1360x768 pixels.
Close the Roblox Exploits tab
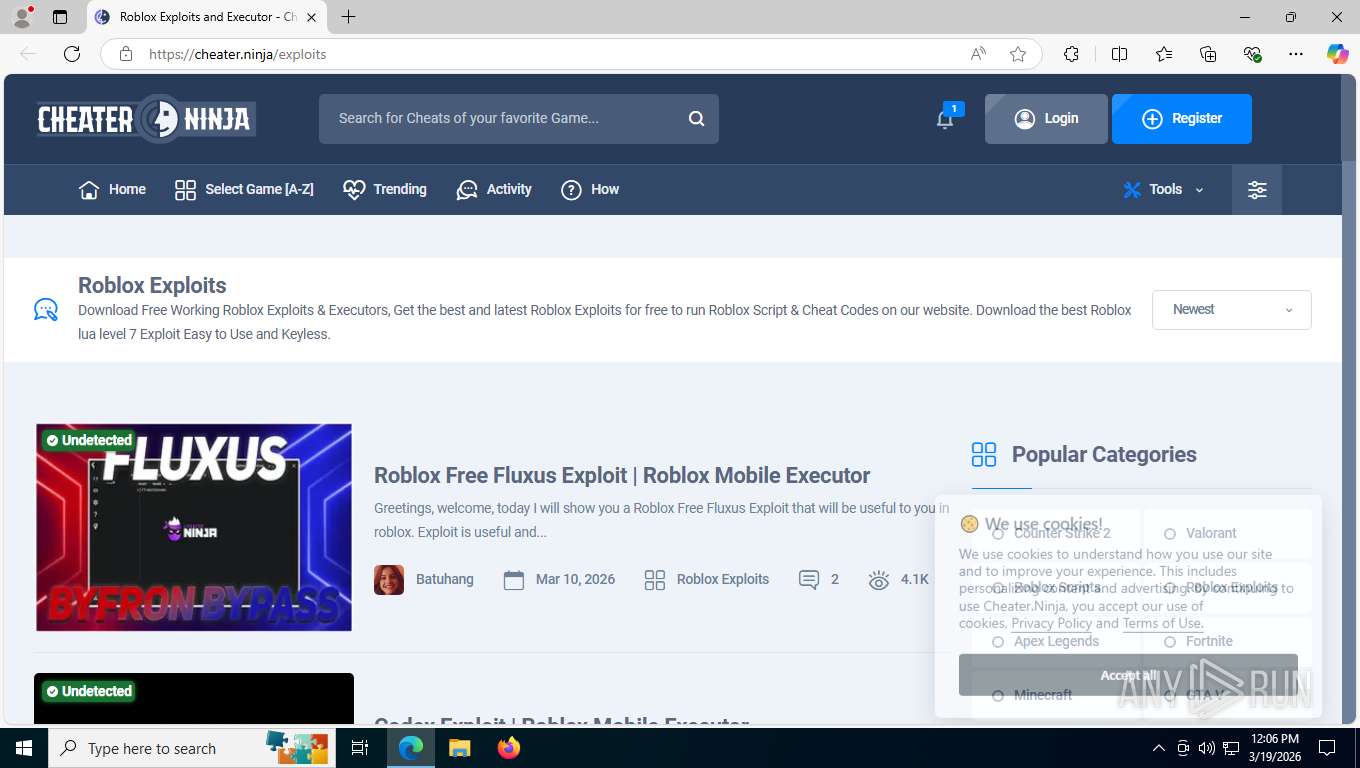tap(311, 17)
